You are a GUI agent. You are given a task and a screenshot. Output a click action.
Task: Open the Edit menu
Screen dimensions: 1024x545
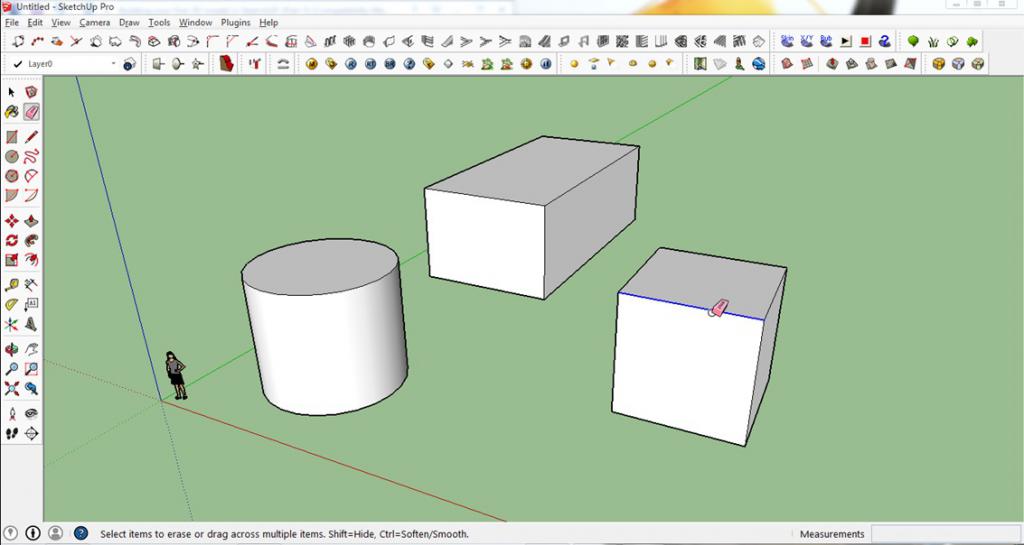[x=35, y=22]
